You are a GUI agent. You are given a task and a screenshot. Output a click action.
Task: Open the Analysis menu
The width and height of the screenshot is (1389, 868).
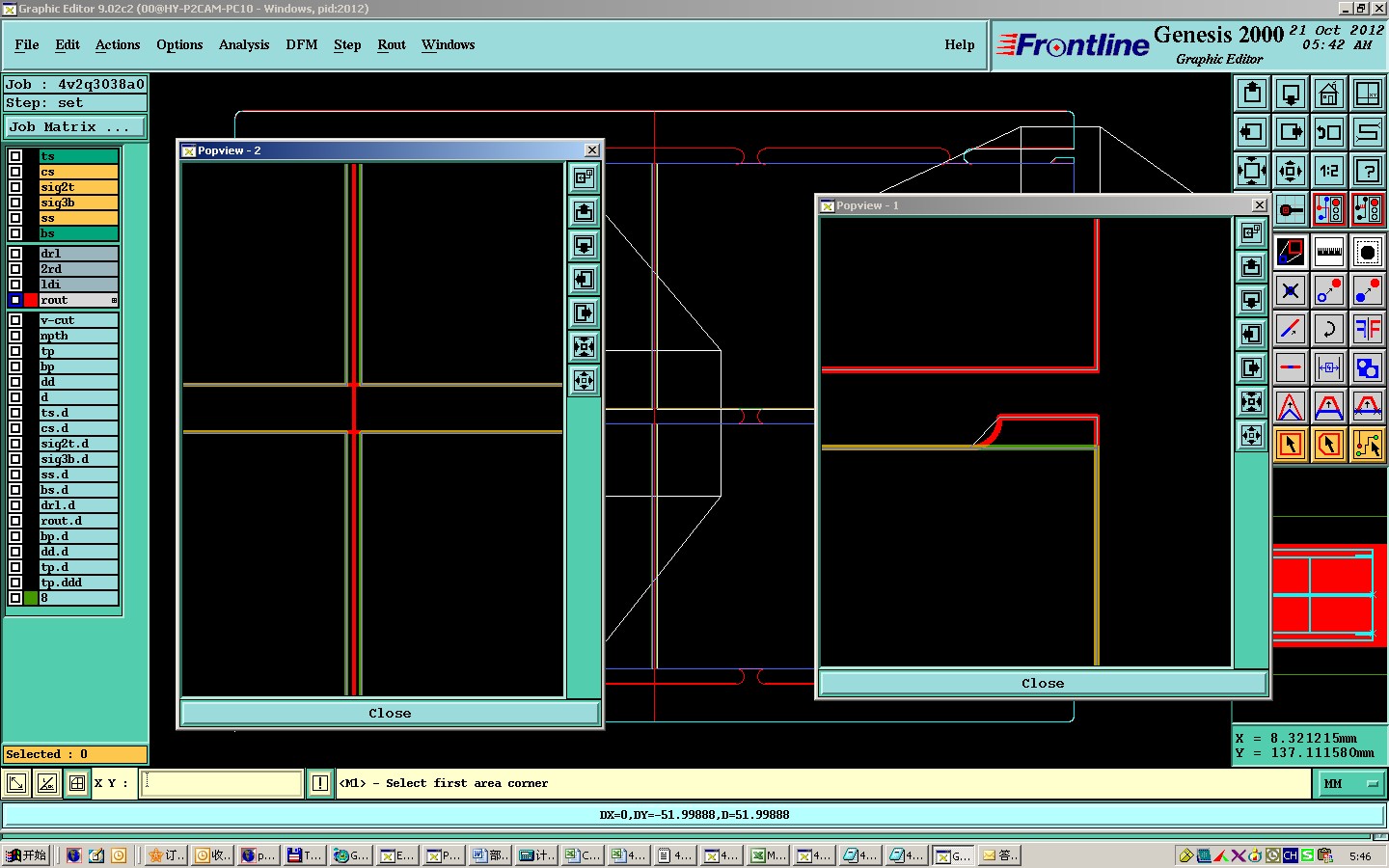pos(244,44)
